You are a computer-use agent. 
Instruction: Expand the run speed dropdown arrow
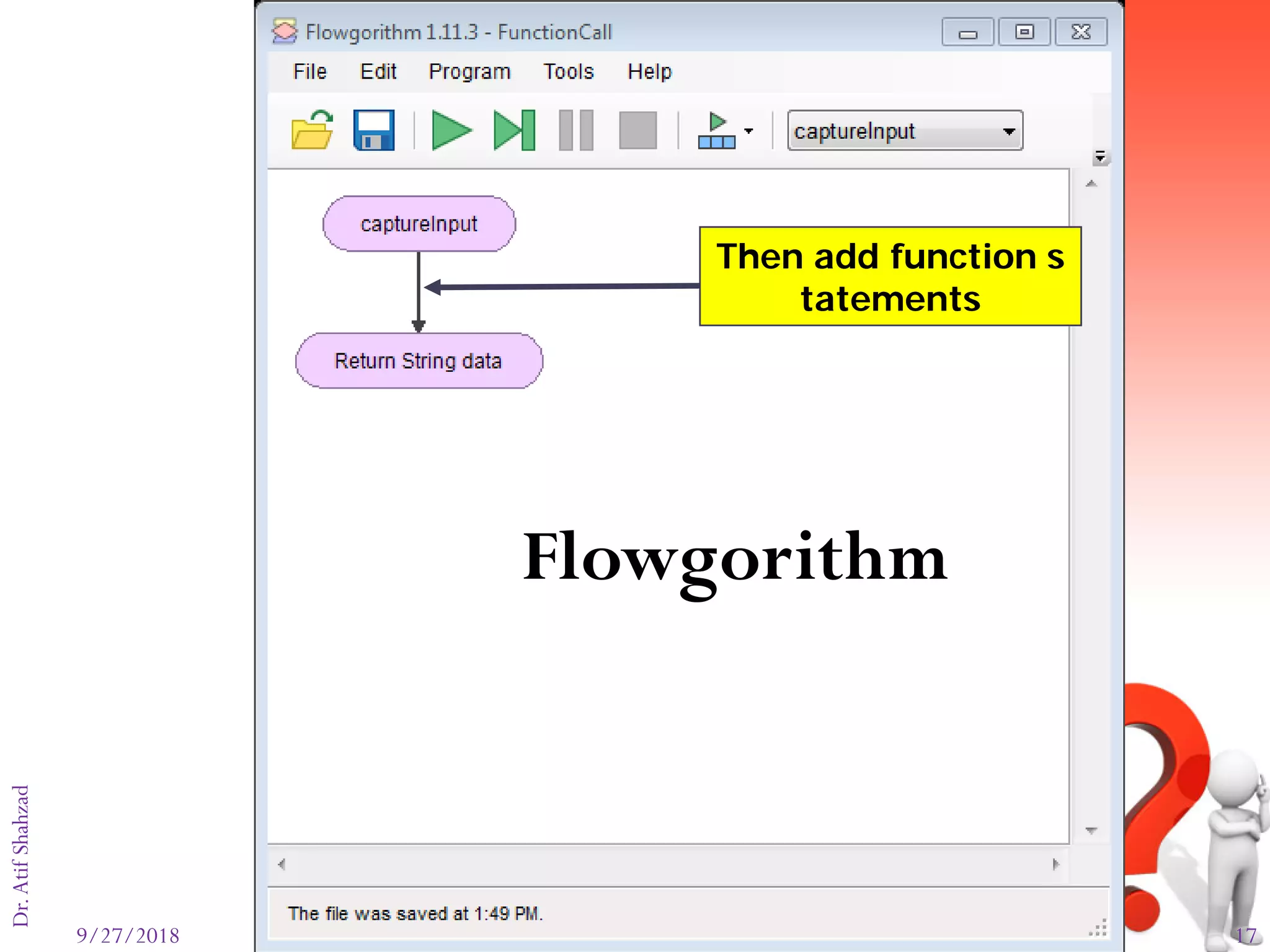(748, 131)
